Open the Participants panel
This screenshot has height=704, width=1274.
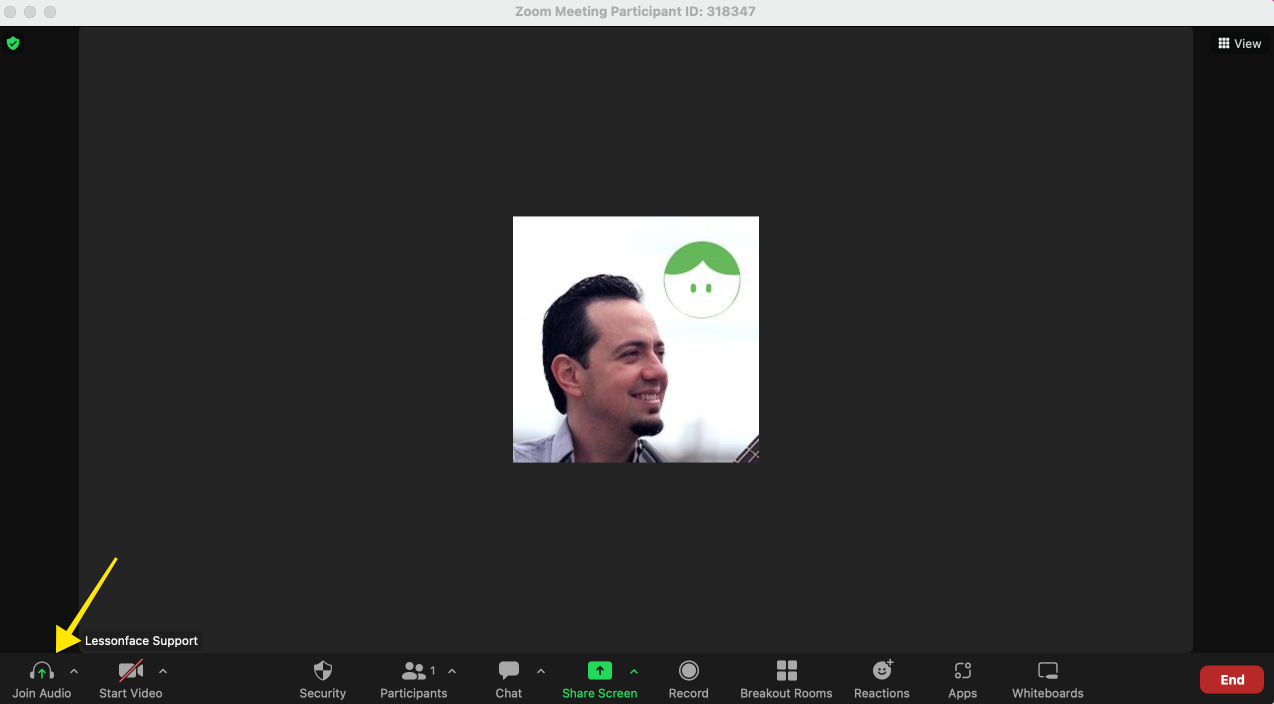click(x=414, y=672)
